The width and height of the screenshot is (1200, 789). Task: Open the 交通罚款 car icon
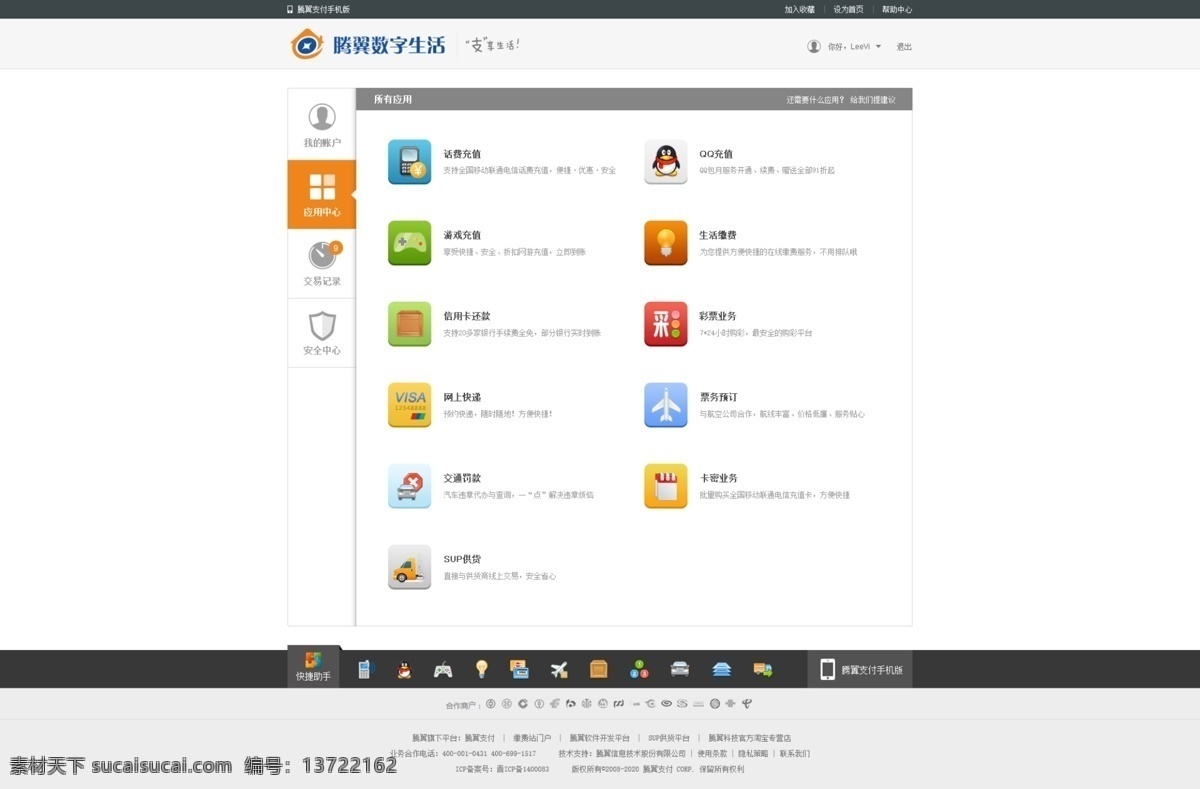tap(409, 486)
